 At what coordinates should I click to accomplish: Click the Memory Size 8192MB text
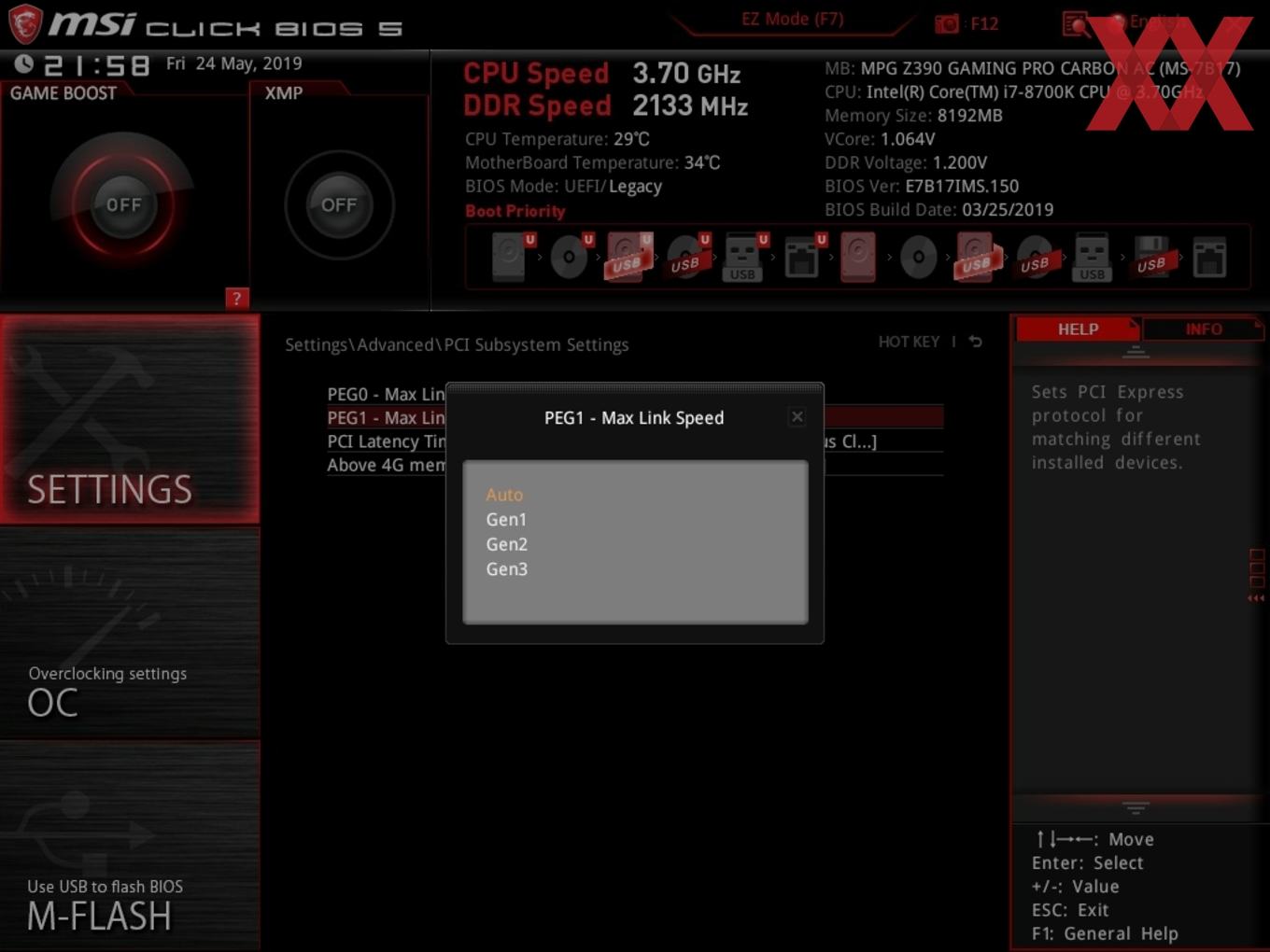[913, 116]
